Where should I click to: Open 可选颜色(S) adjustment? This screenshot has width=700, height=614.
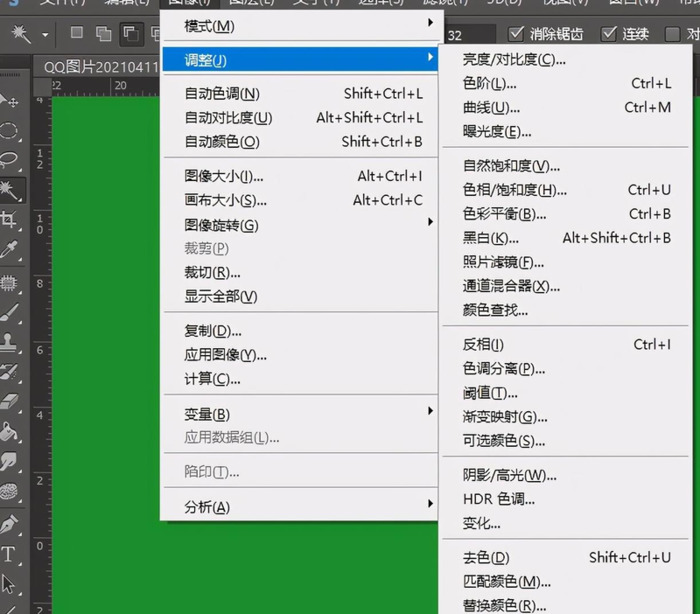click(565, 441)
